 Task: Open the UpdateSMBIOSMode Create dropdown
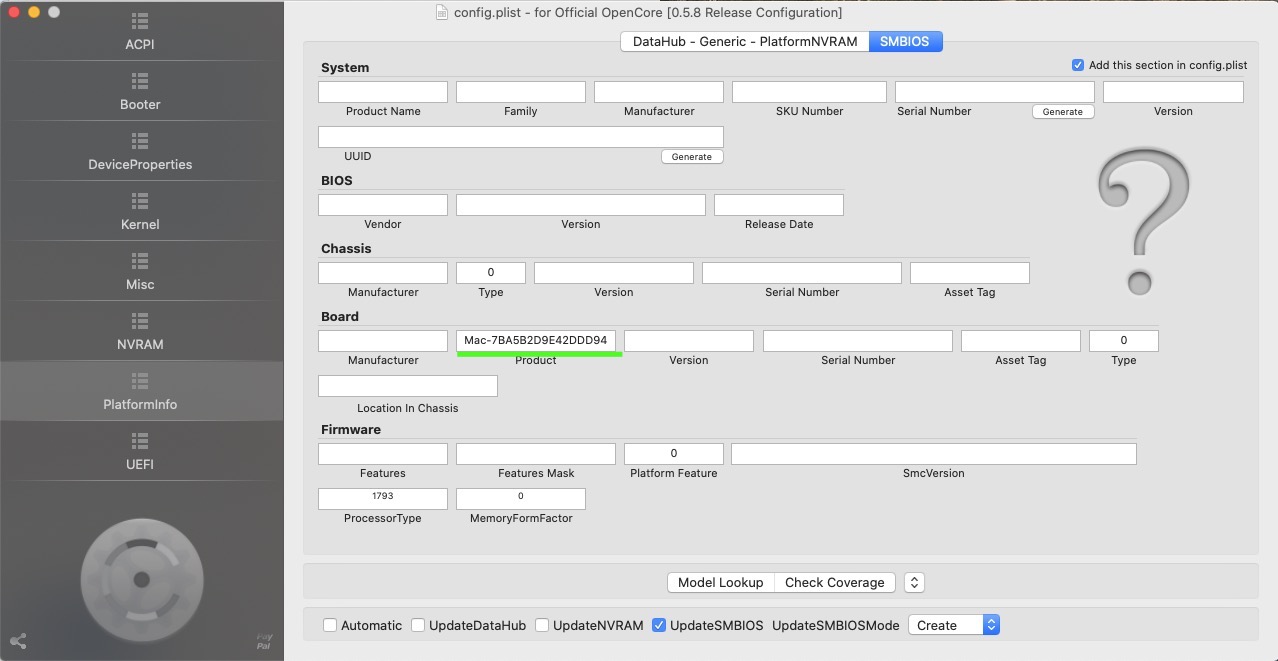pyautogui.click(x=954, y=625)
